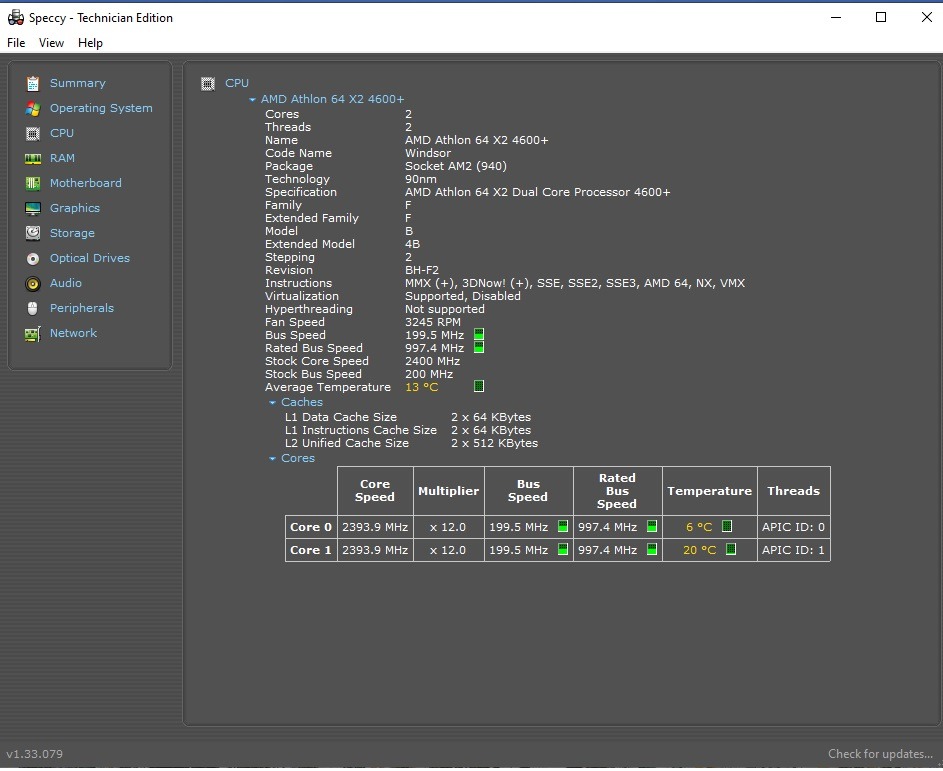Viewport: 943px width, 771px height.
Task: Go to the Summary section
Action: [x=78, y=83]
